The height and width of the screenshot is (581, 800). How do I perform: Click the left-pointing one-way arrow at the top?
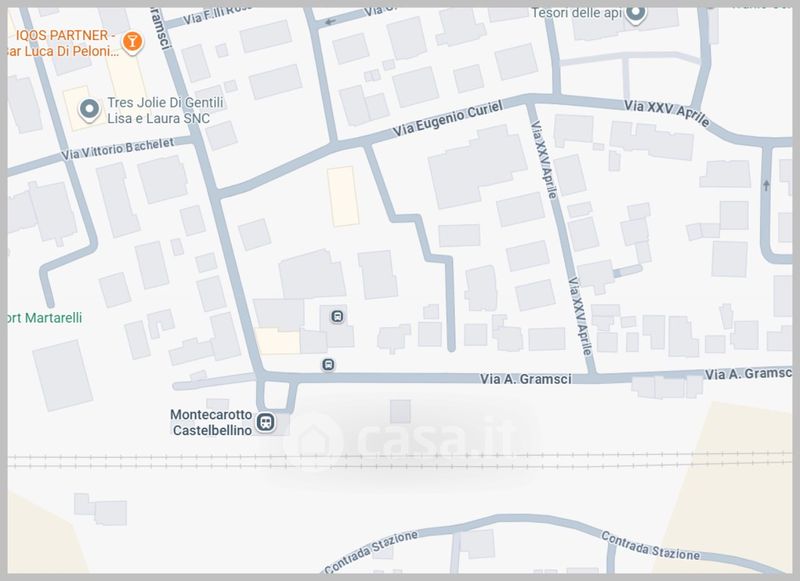[x=332, y=18]
